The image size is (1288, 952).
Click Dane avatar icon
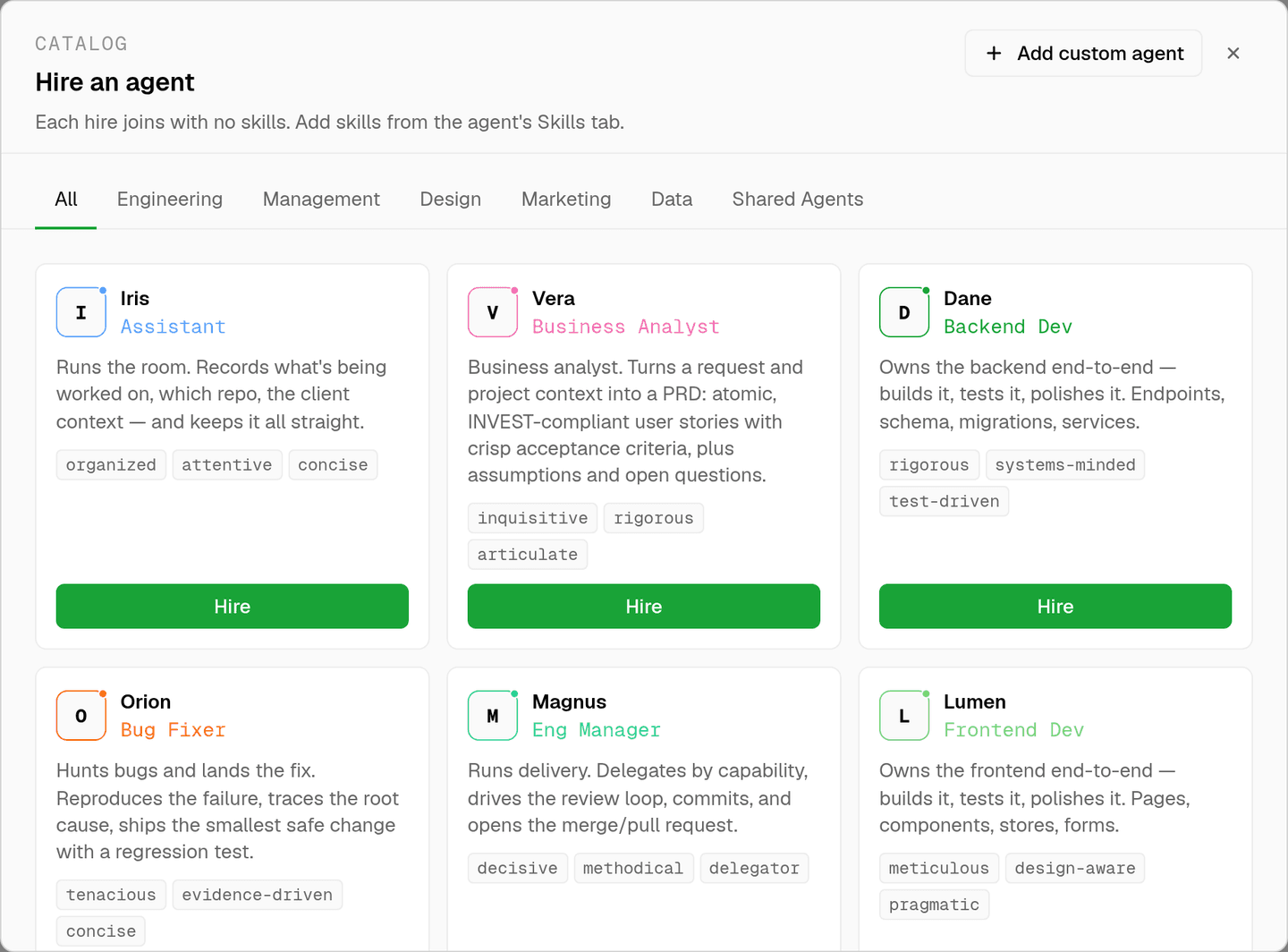coord(904,312)
